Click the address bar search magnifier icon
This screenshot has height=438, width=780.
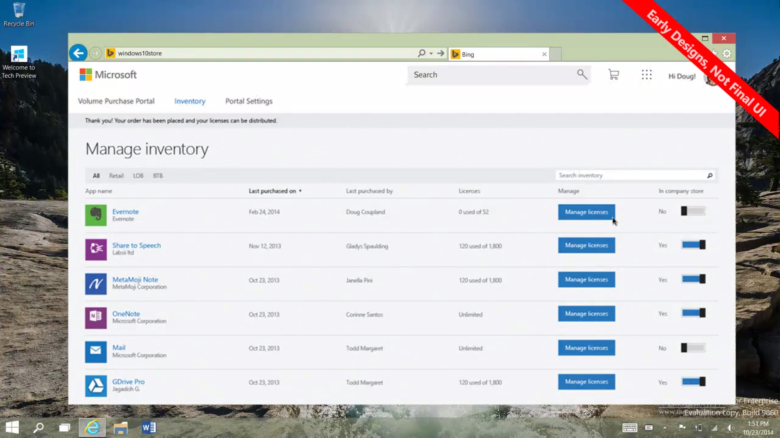pyautogui.click(x=421, y=53)
